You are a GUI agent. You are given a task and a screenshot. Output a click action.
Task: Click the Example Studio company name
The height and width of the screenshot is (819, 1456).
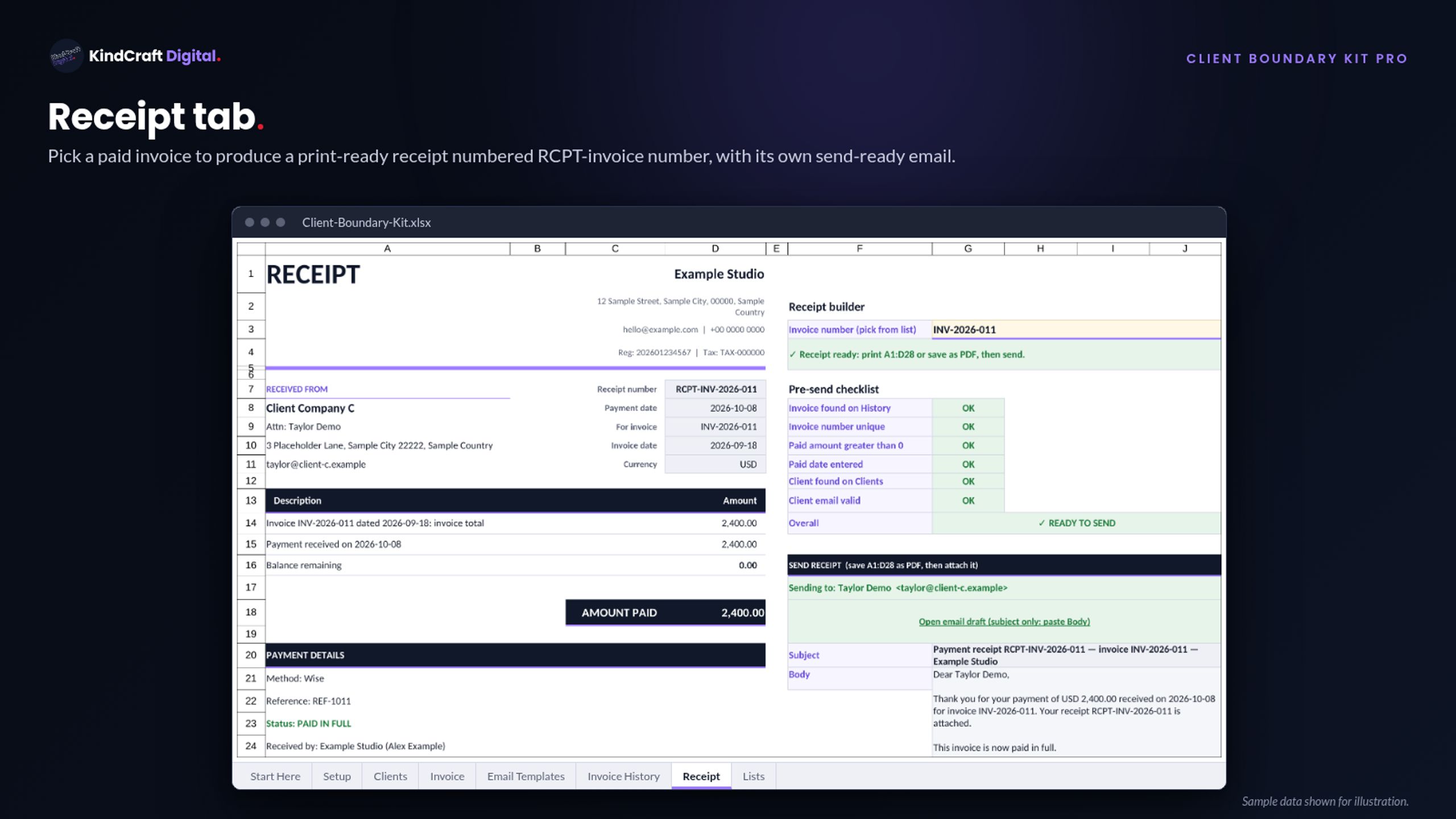click(x=719, y=274)
